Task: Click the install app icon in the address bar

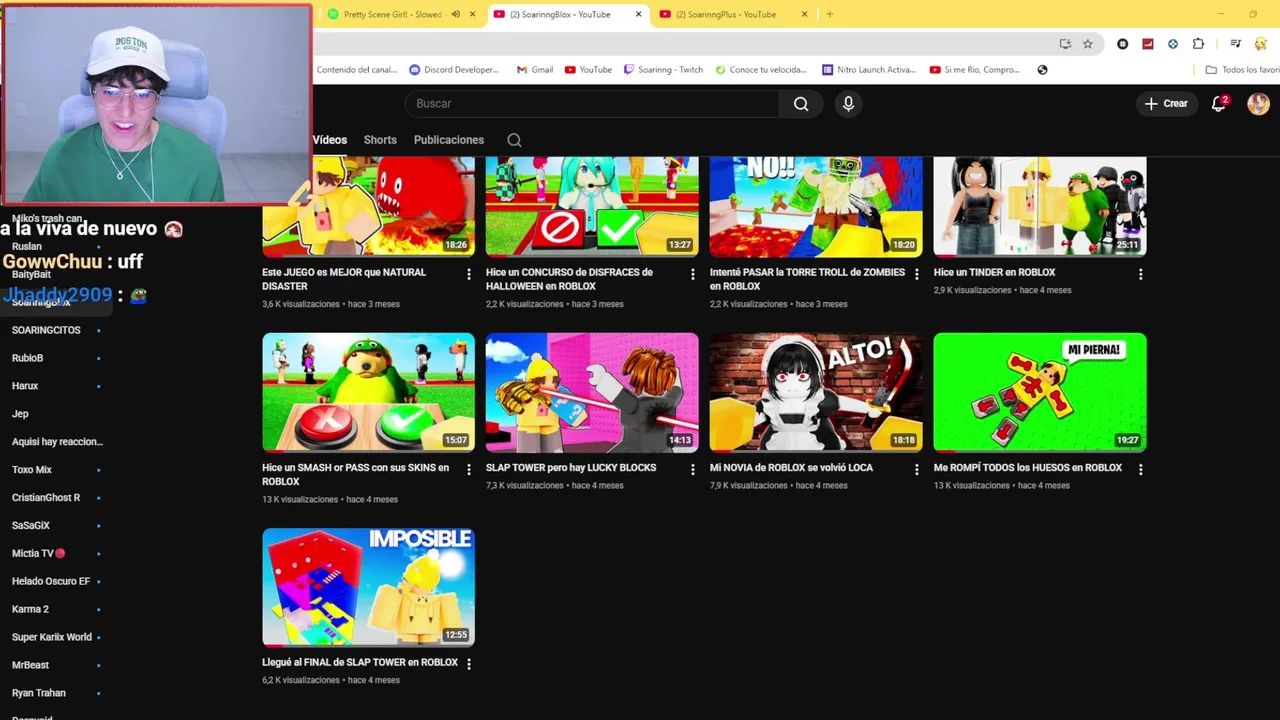Action: tap(1065, 44)
